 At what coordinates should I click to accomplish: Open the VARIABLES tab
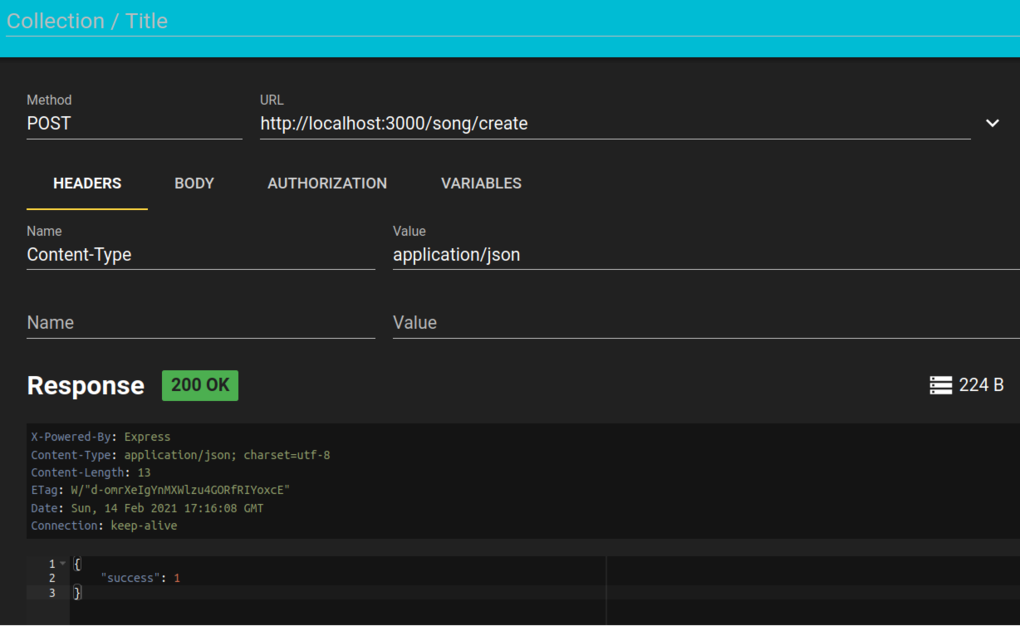[481, 184]
